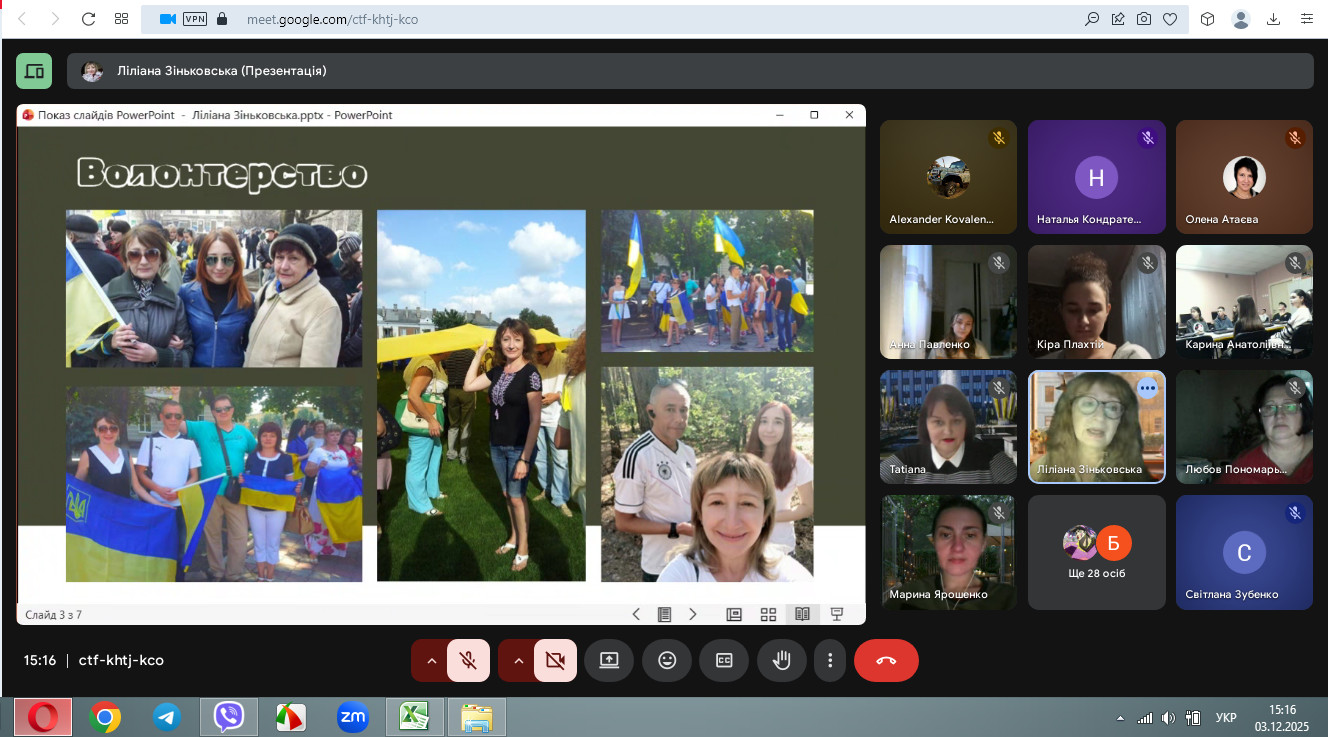Toggle closed captions CC button
The image size is (1328, 737).
click(x=724, y=660)
